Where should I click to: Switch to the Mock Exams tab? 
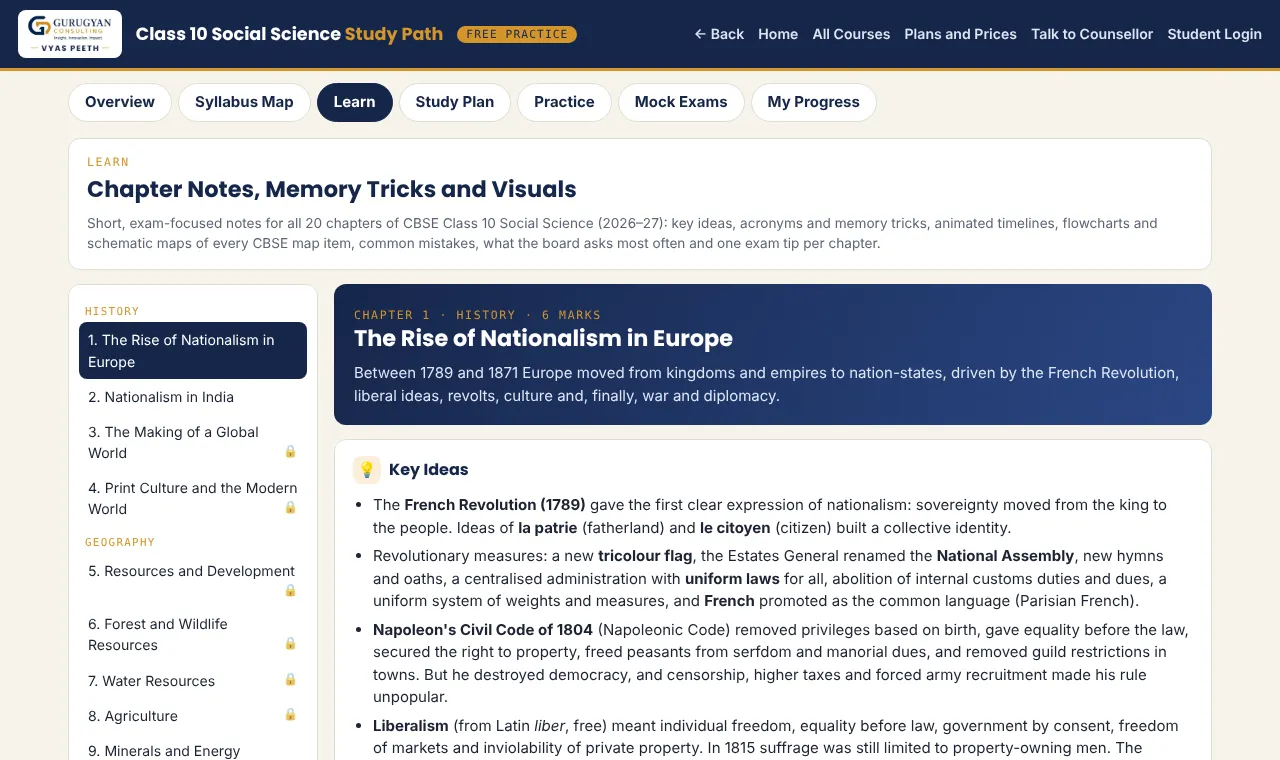681,102
